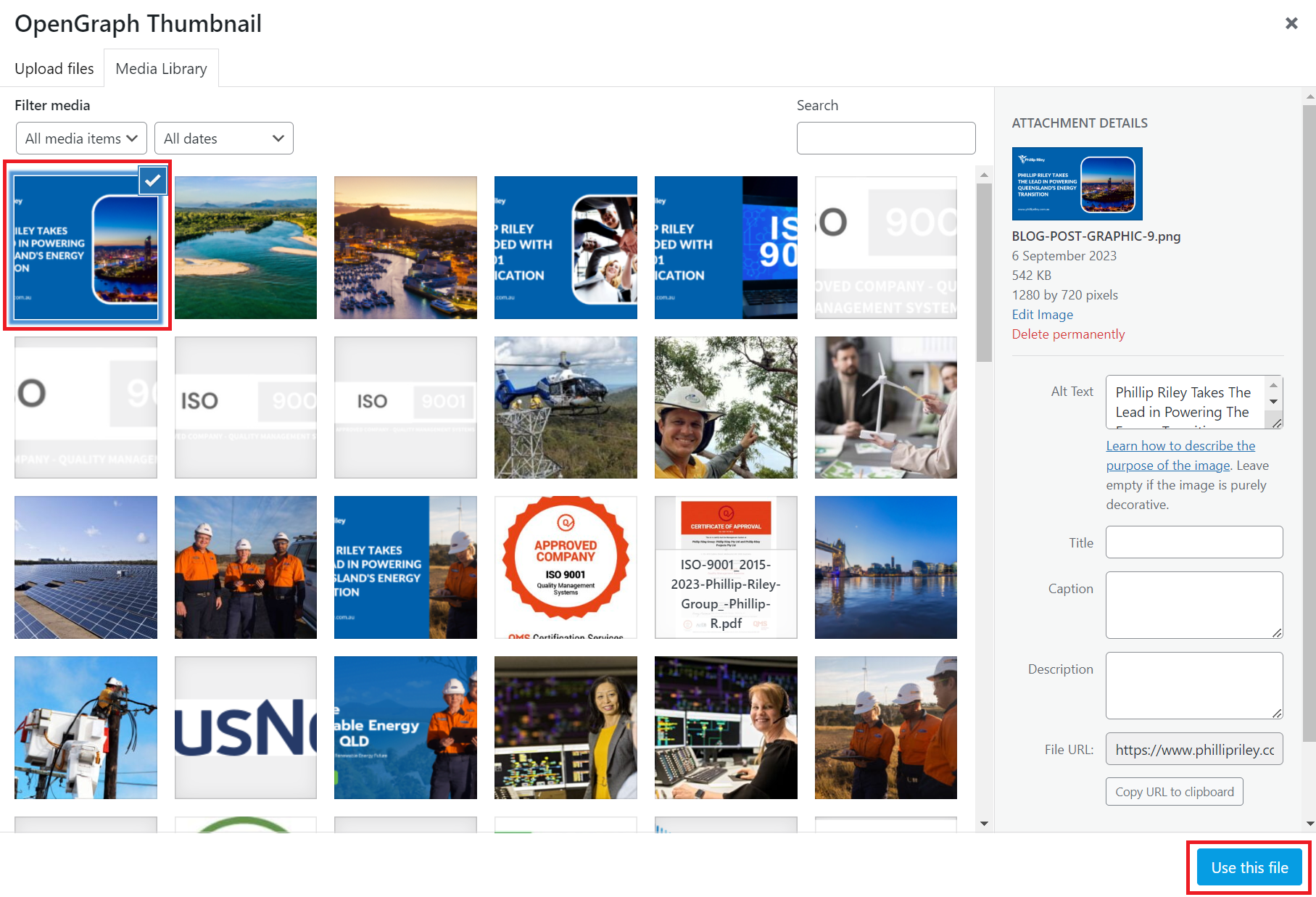Image resolution: width=1316 pixels, height=897 pixels.
Task: Choose the wind turbine model meeting photo
Action: [x=886, y=408]
